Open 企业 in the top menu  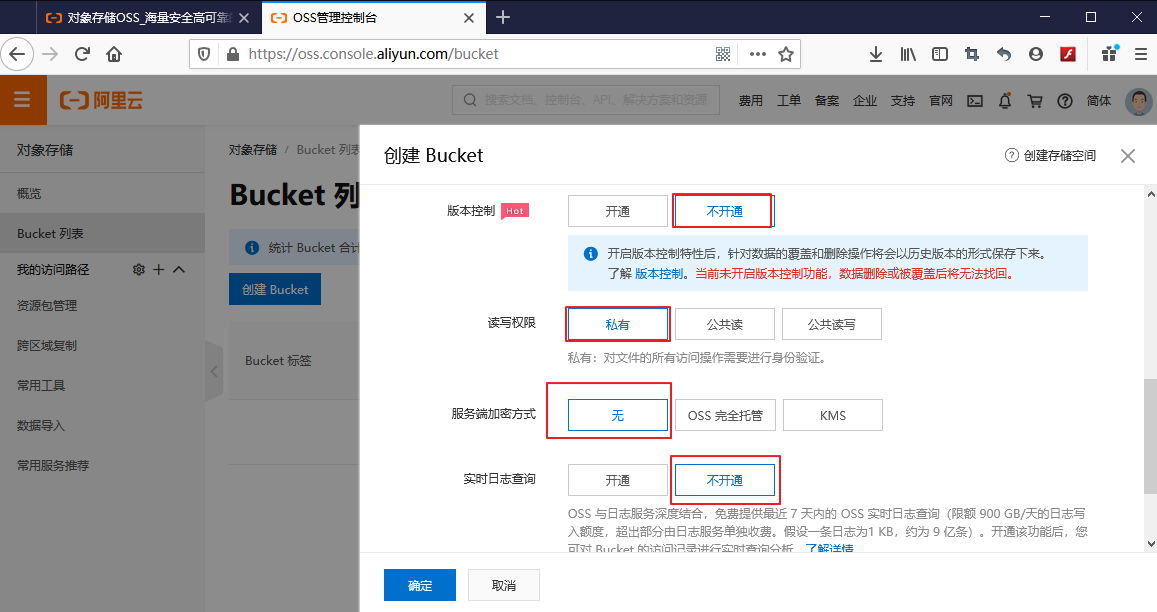865,101
